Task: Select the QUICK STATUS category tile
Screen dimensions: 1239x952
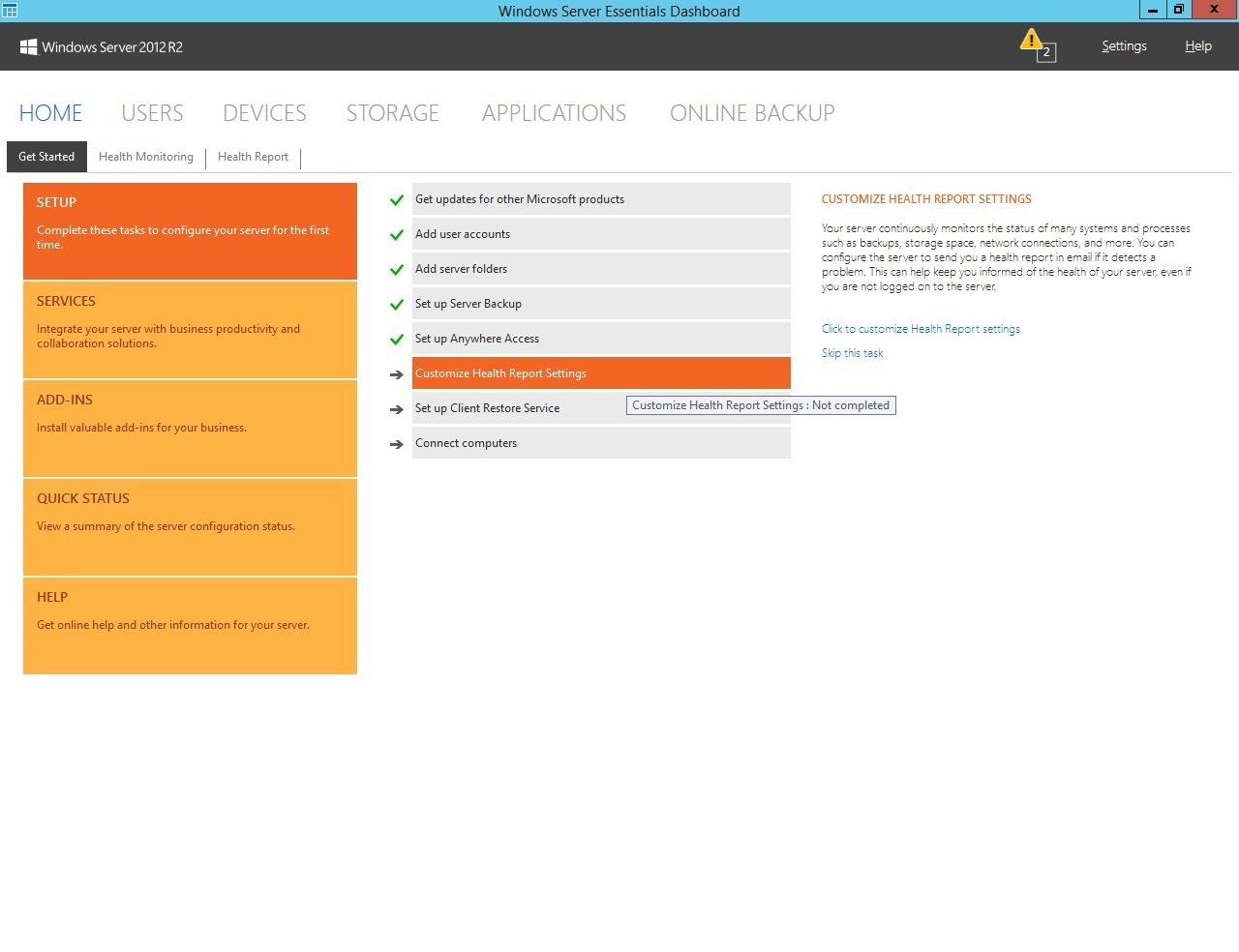Action: pos(190,527)
